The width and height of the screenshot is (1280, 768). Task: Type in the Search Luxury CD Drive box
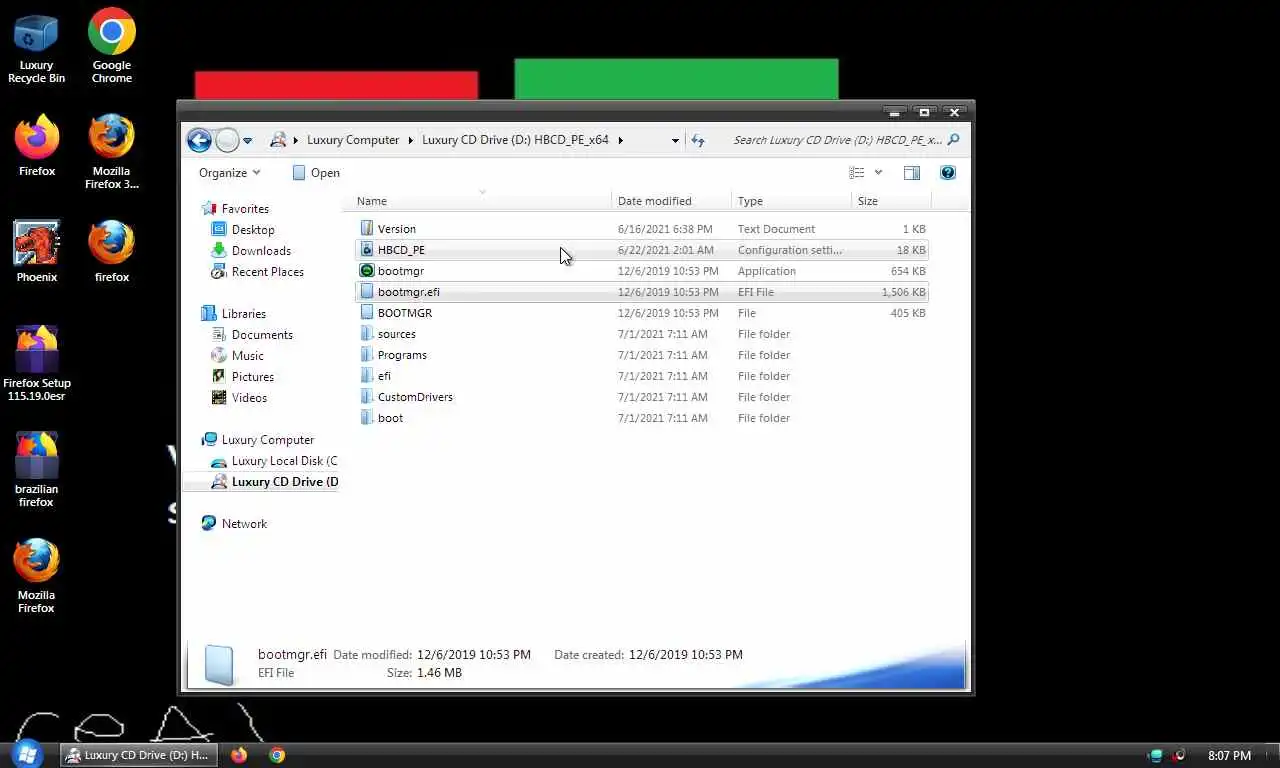(x=836, y=140)
